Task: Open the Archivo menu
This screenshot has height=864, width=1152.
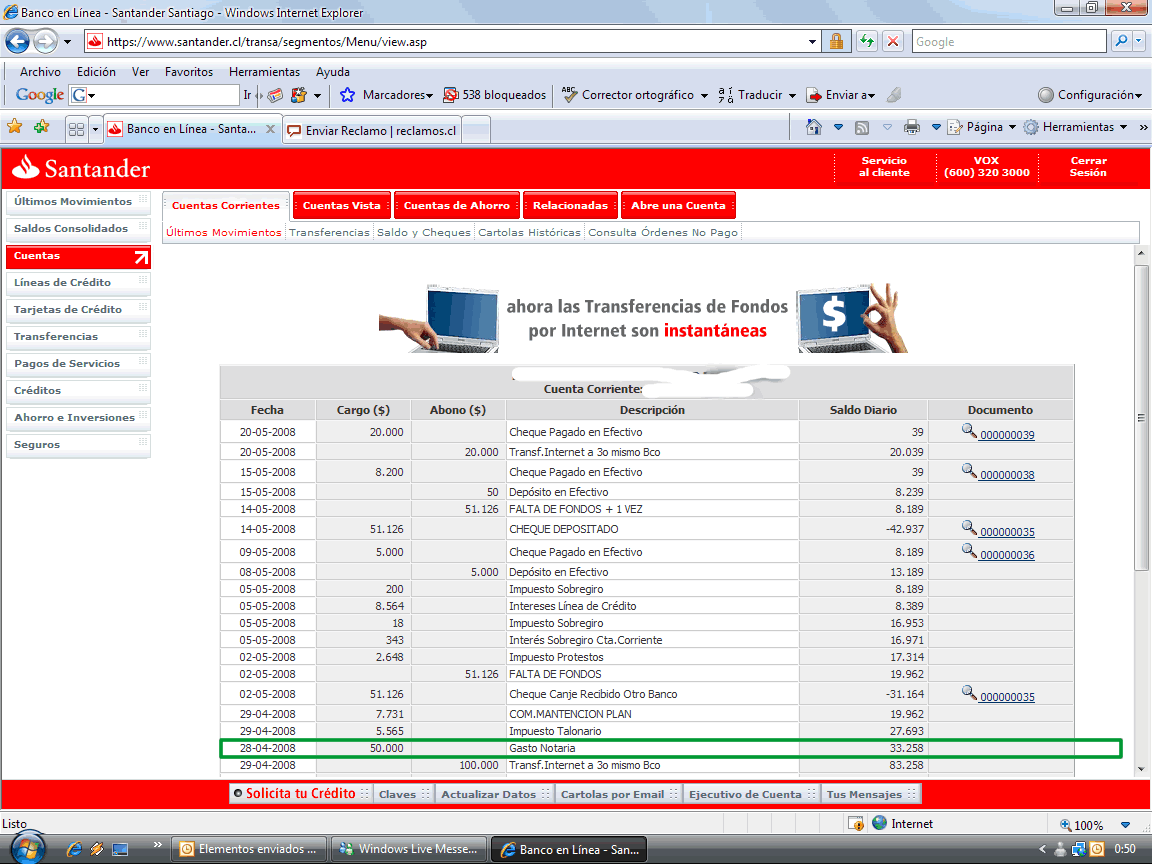Action: 40,72
